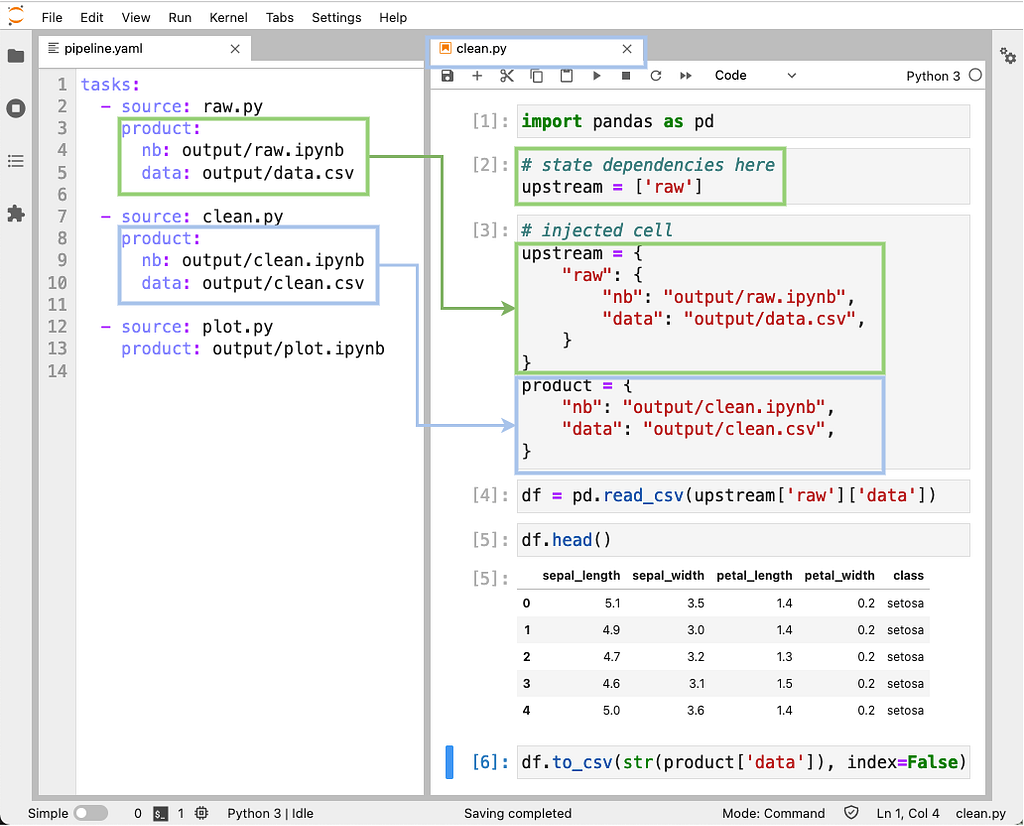Click the sepal_length column header
Image resolution: width=1024 pixels, height=826 pixels.
point(581,575)
